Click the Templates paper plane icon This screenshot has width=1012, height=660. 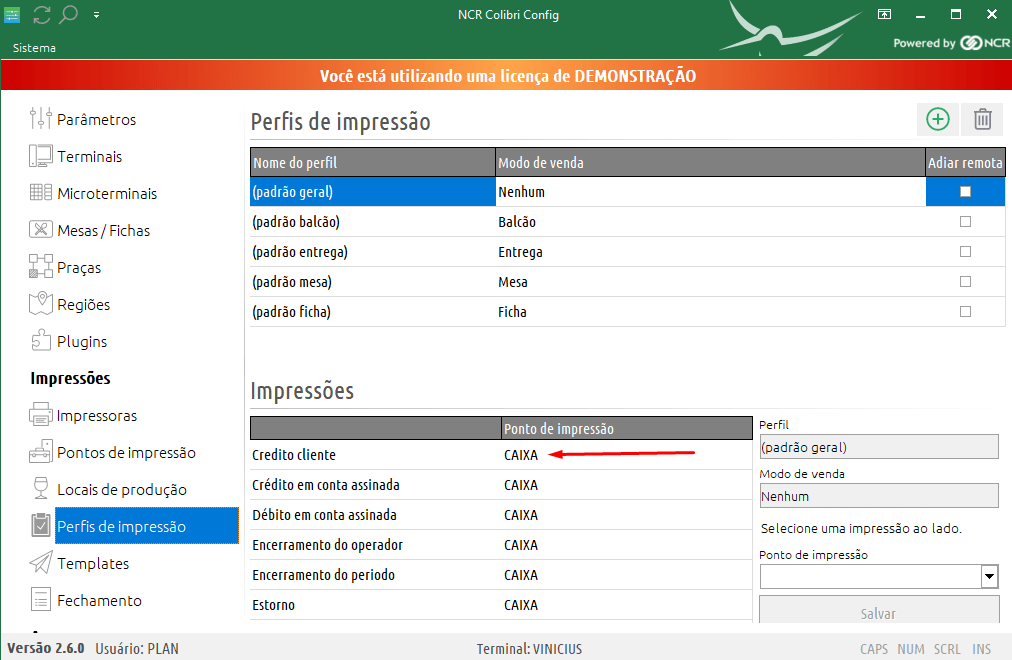pos(40,563)
